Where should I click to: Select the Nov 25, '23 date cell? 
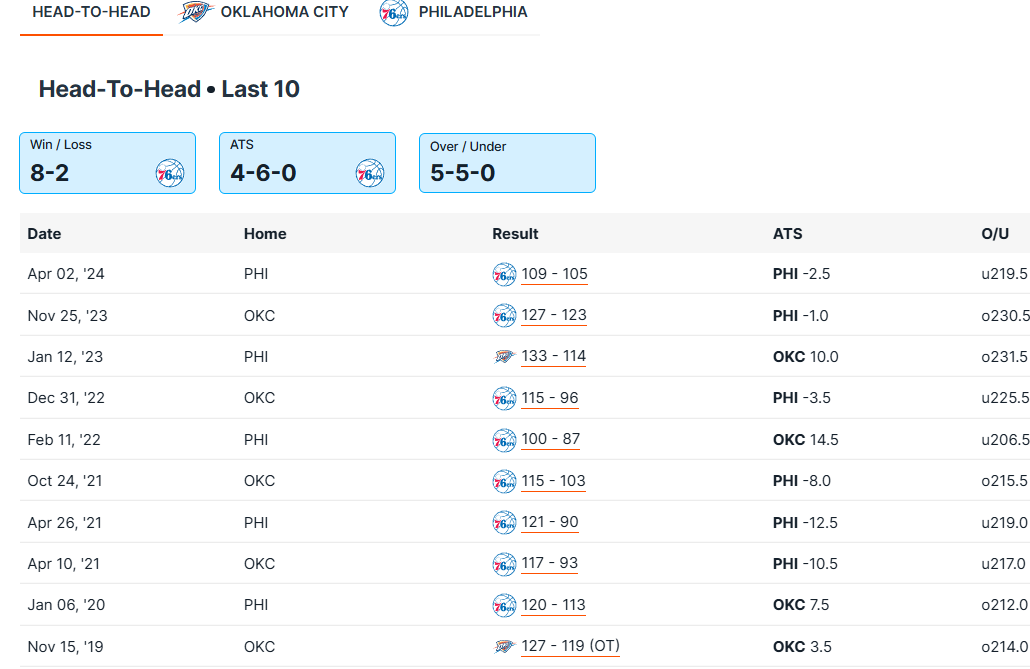[x=67, y=316]
